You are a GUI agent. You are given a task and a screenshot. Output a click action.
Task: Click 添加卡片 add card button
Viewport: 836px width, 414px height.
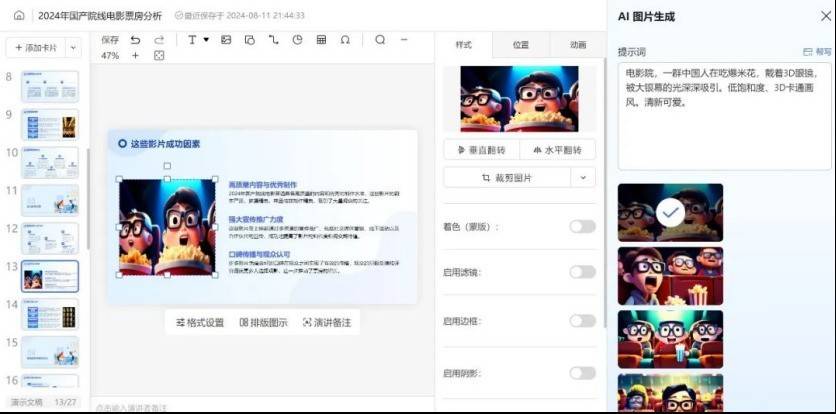tap(35, 48)
